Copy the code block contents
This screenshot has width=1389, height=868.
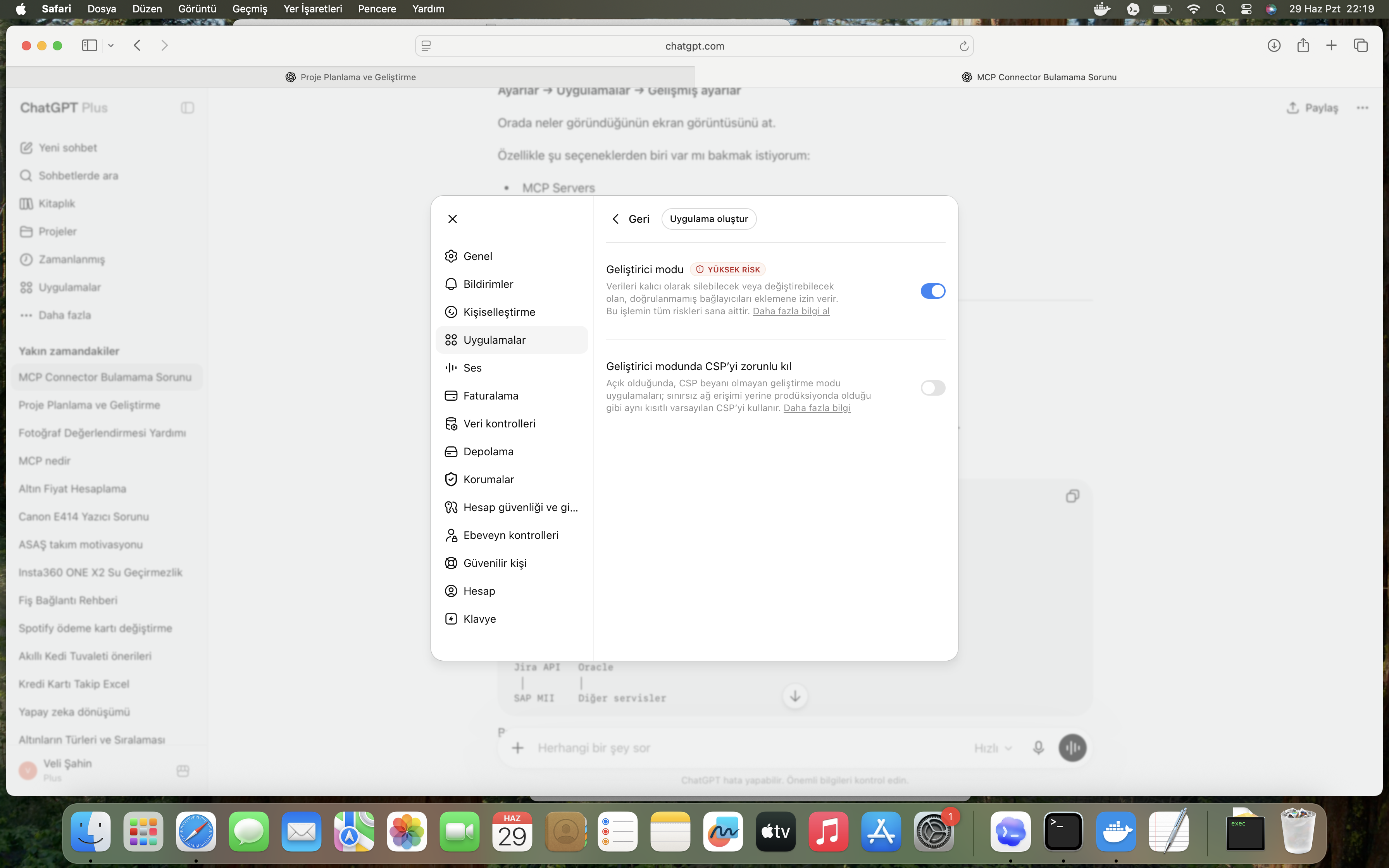tap(1072, 496)
